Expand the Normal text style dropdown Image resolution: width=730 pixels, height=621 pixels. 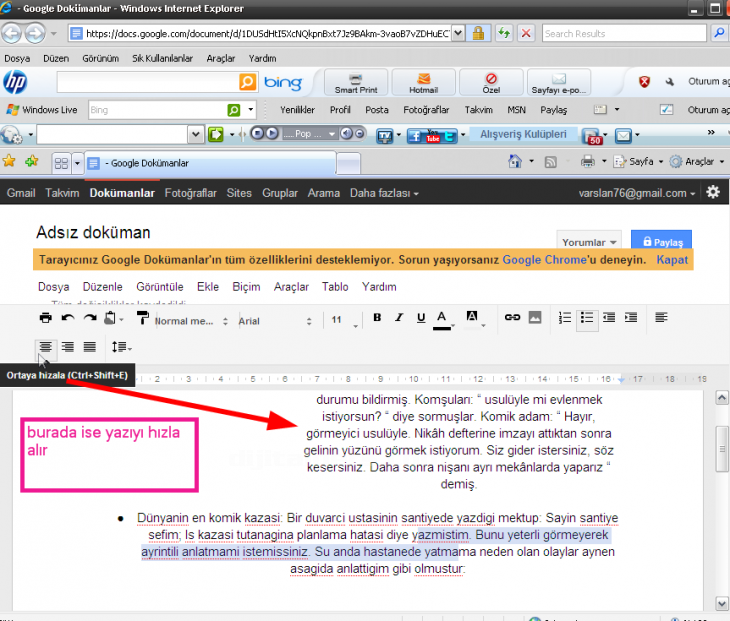click(x=190, y=321)
